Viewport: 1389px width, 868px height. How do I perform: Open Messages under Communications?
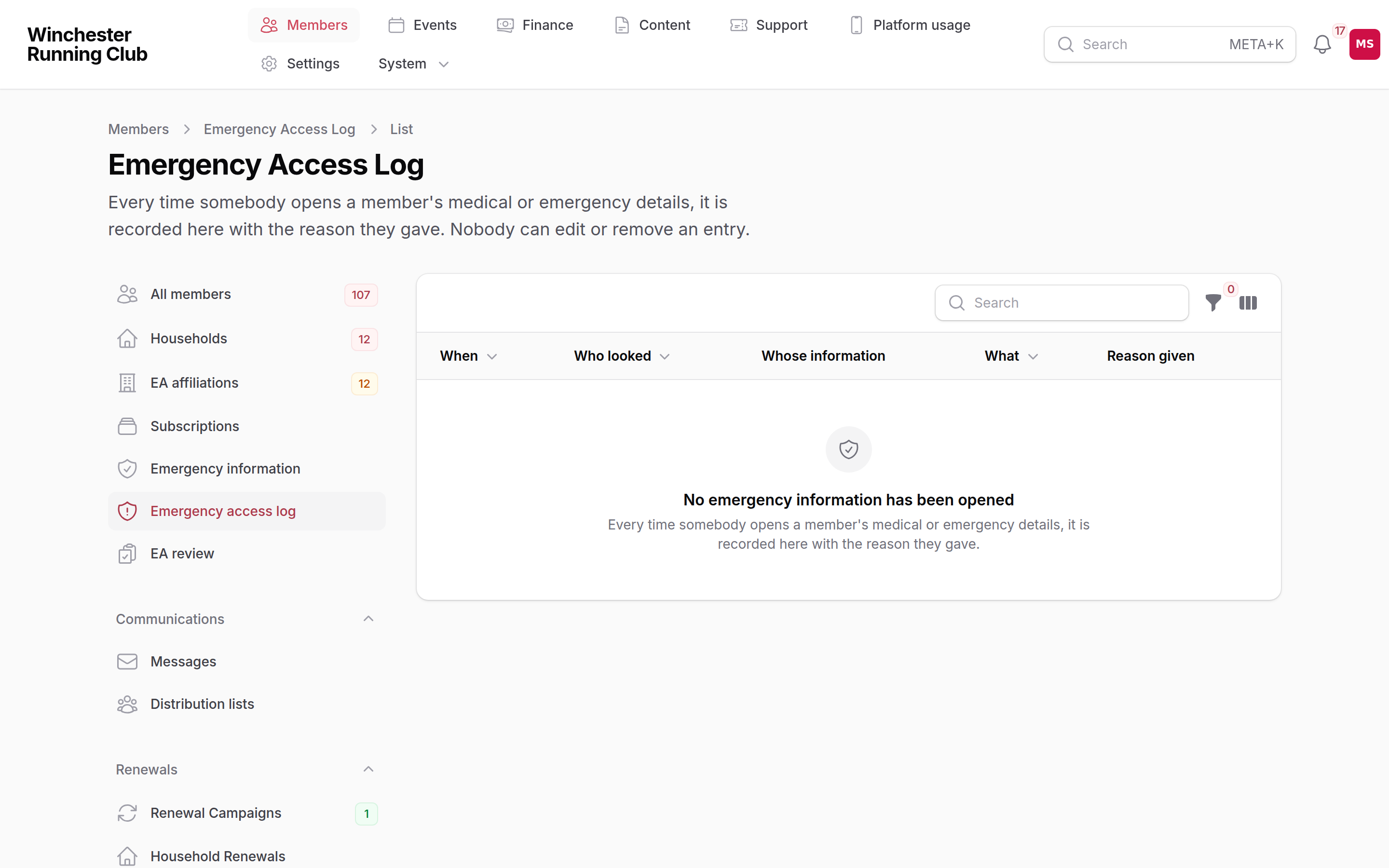tap(247, 661)
